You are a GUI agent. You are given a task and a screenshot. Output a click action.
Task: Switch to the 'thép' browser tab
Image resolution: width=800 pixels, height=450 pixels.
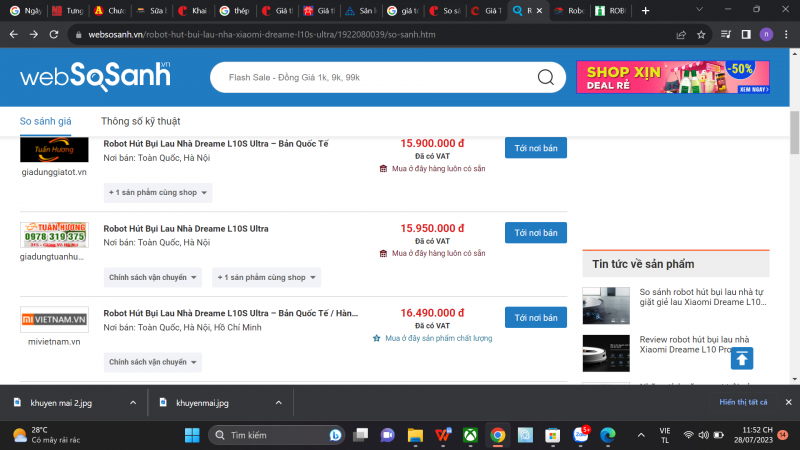tap(235, 11)
